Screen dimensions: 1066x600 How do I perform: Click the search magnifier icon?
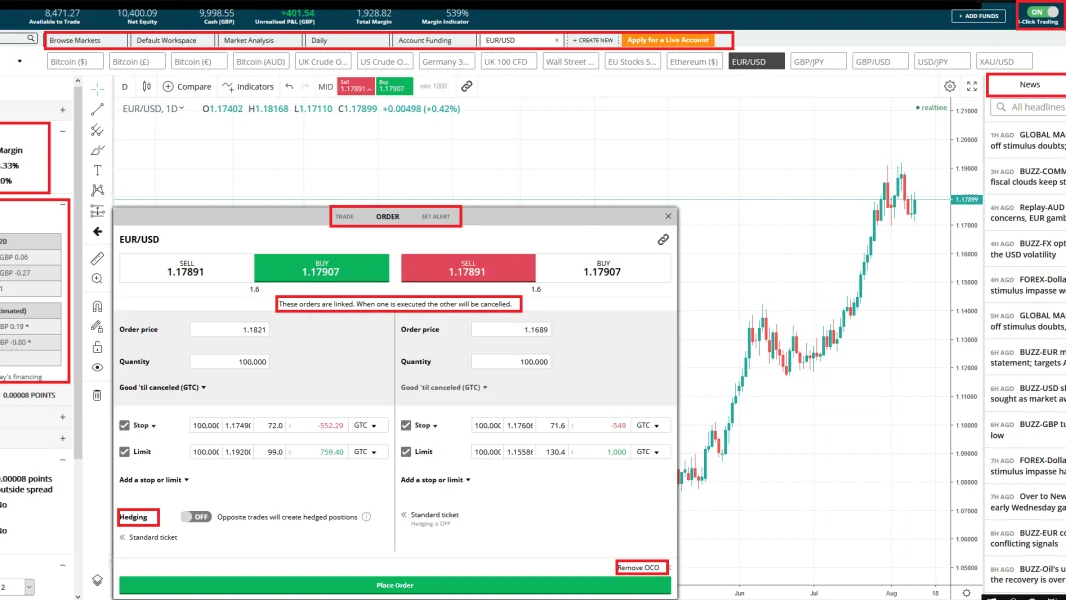pos(31,38)
